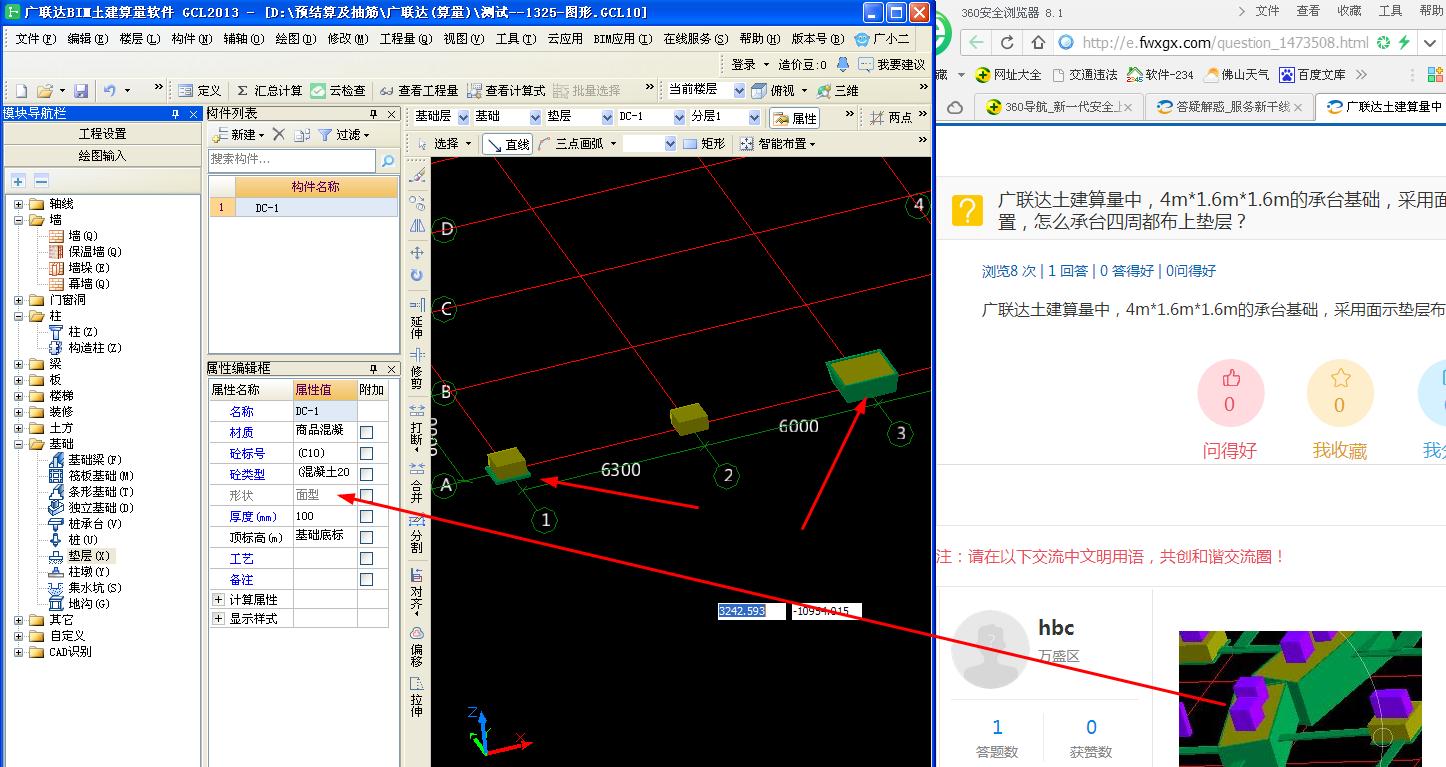Run 汇总计算 summary calculation
1446x767 pixels.
[269, 90]
